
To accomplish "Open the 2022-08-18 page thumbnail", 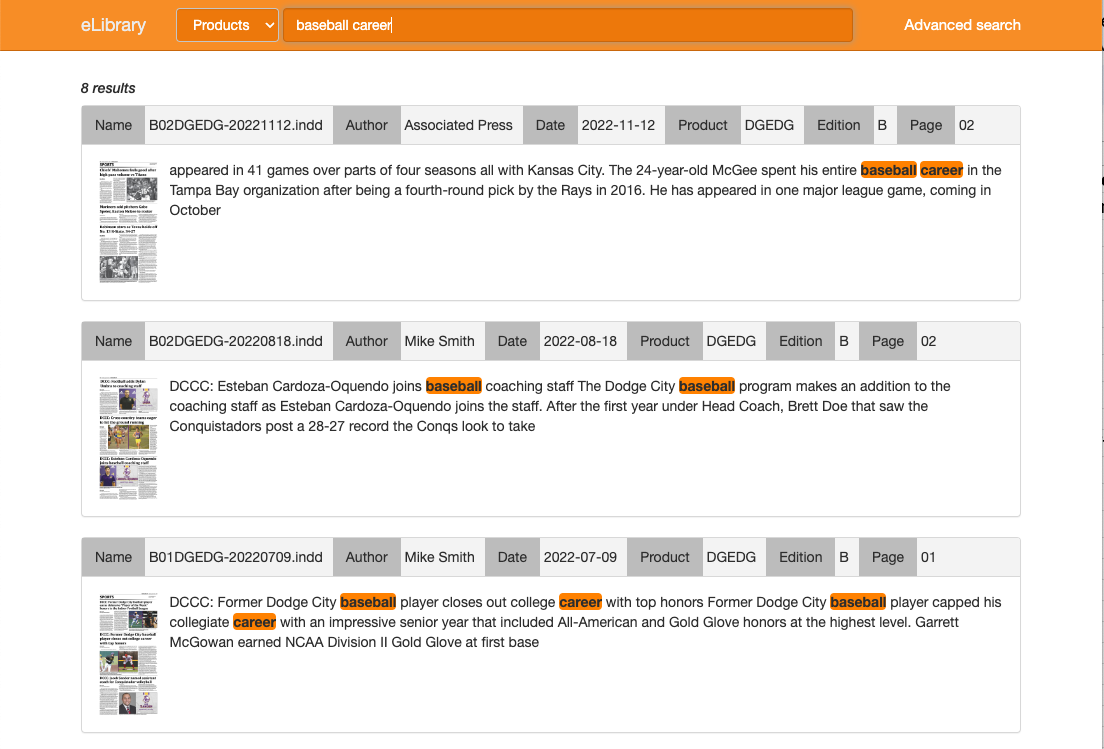I will (x=128, y=437).
